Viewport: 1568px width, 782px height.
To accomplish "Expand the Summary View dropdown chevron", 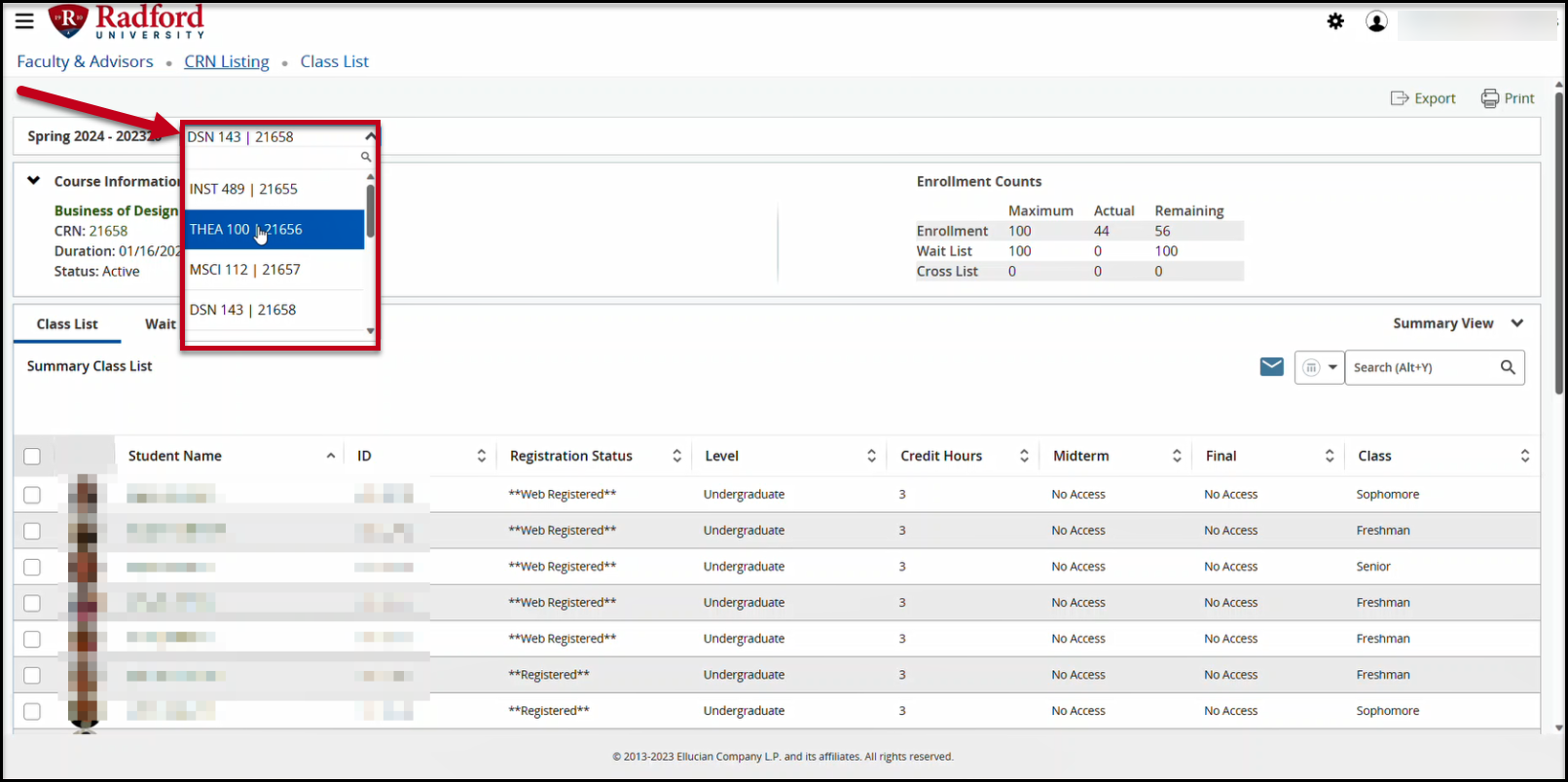I will pyautogui.click(x=1516, y=323).
